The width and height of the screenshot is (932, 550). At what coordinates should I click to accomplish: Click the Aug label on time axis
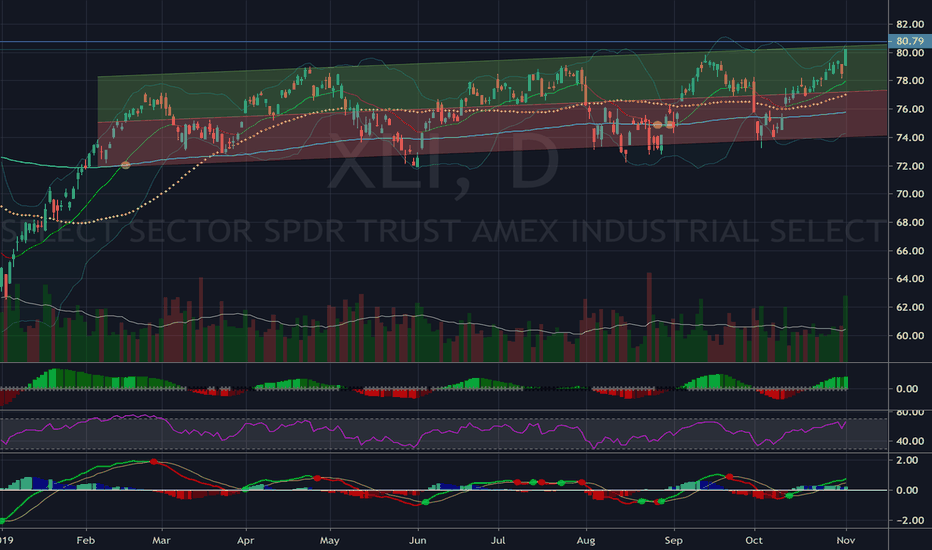pyautogui.click(x=586, y=540)
